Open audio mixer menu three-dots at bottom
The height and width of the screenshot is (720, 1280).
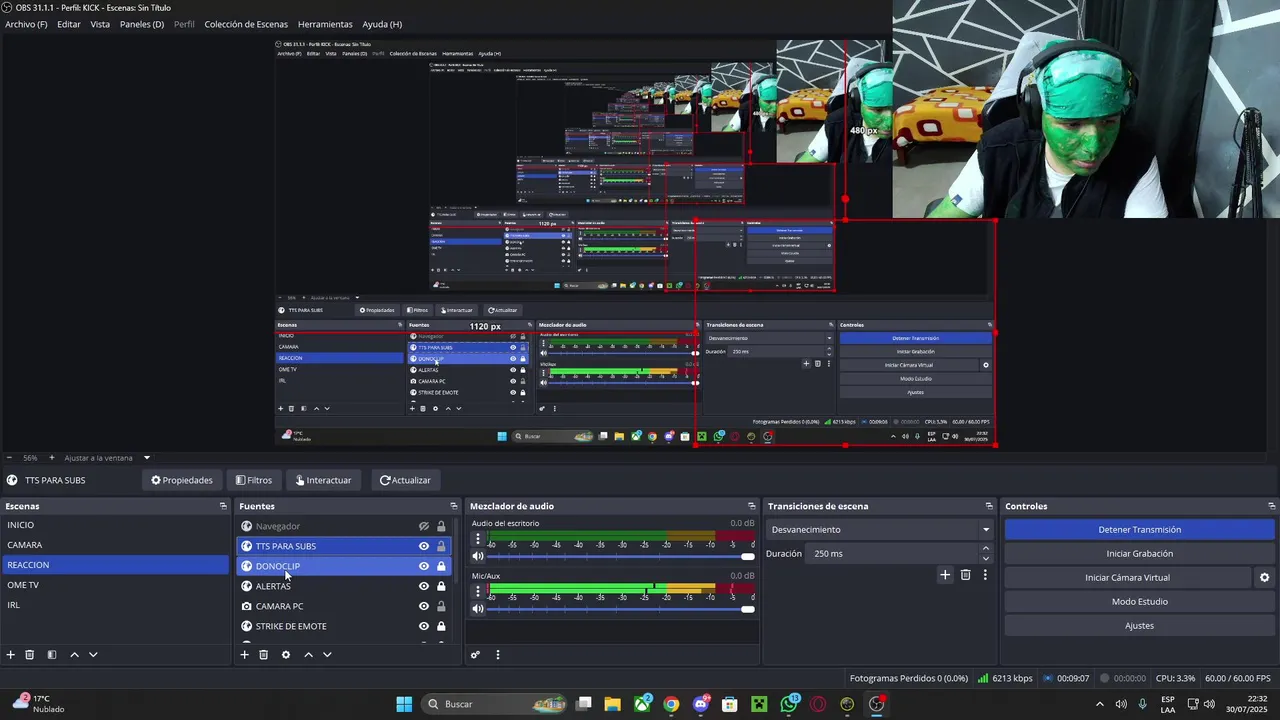(498, 655)
